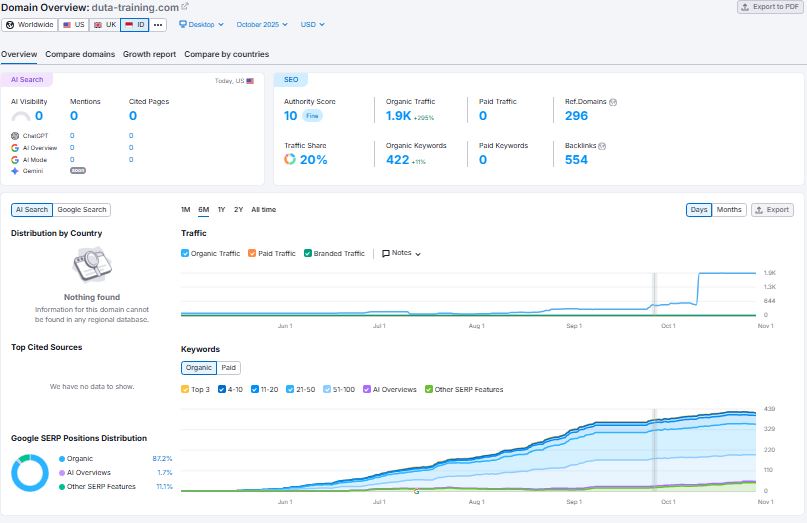Viewport: 807px width, 523px height.
Task: Open the Notes dropdown on Traffic chart
Action: (x=402, y=254)
